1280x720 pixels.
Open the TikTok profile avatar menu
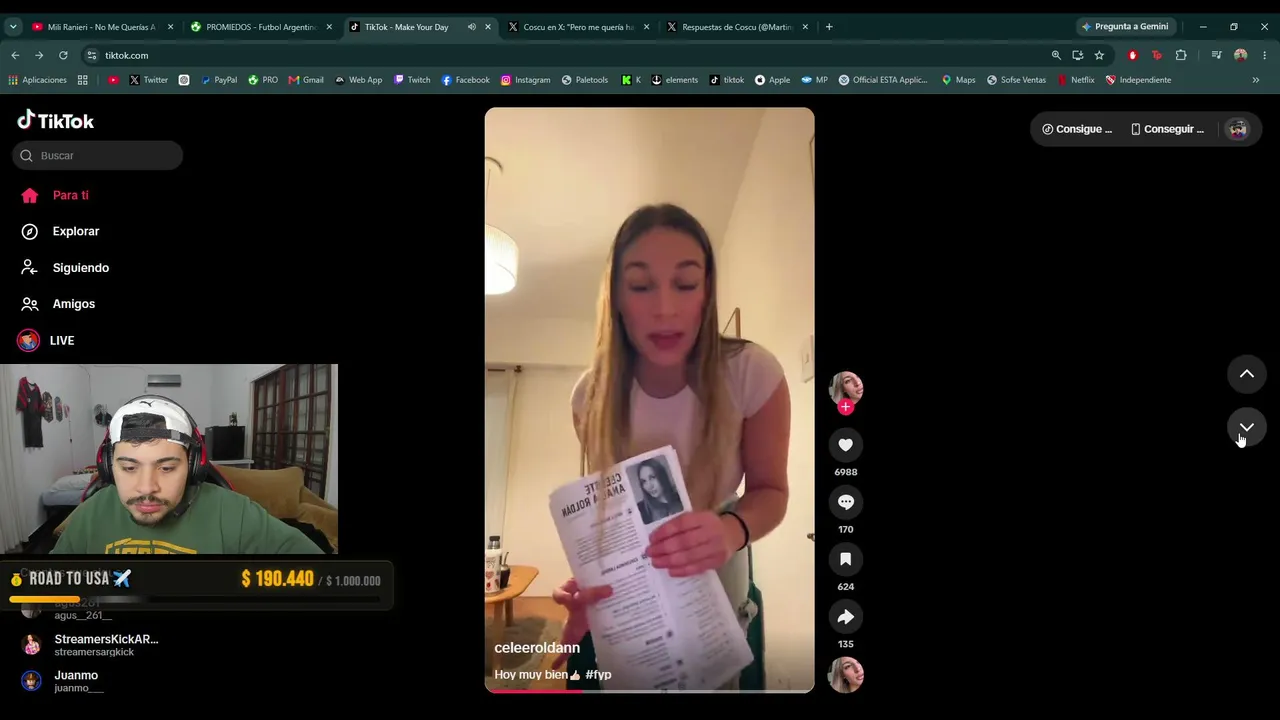1238,129
